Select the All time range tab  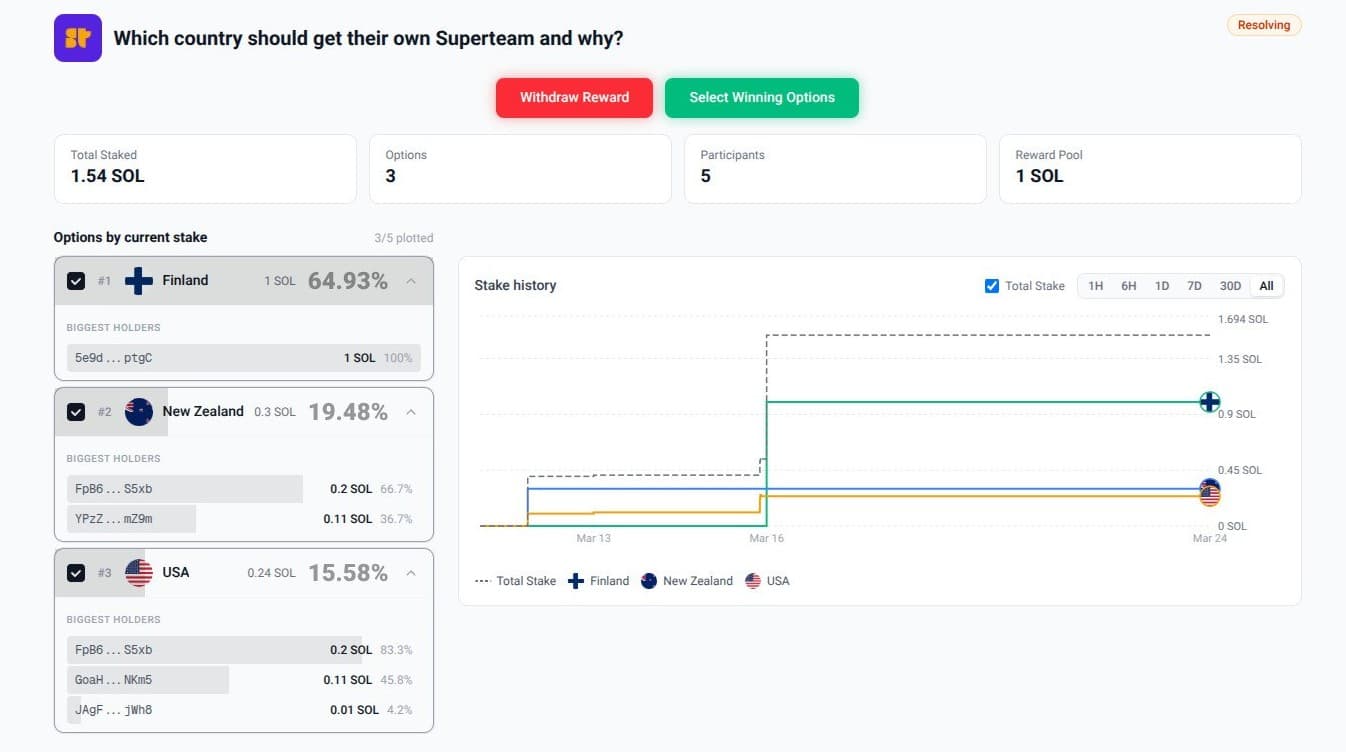(x=1266, y=286)
